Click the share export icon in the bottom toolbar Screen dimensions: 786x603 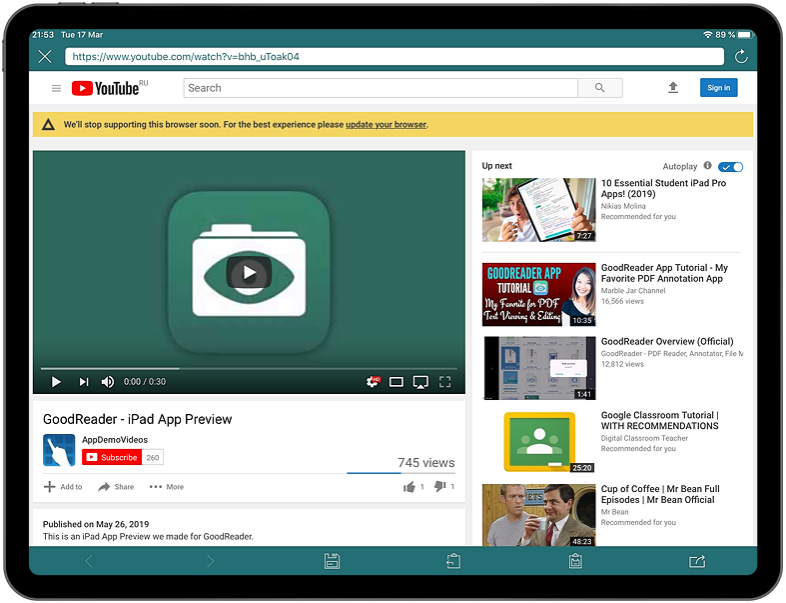pos(697,561)
